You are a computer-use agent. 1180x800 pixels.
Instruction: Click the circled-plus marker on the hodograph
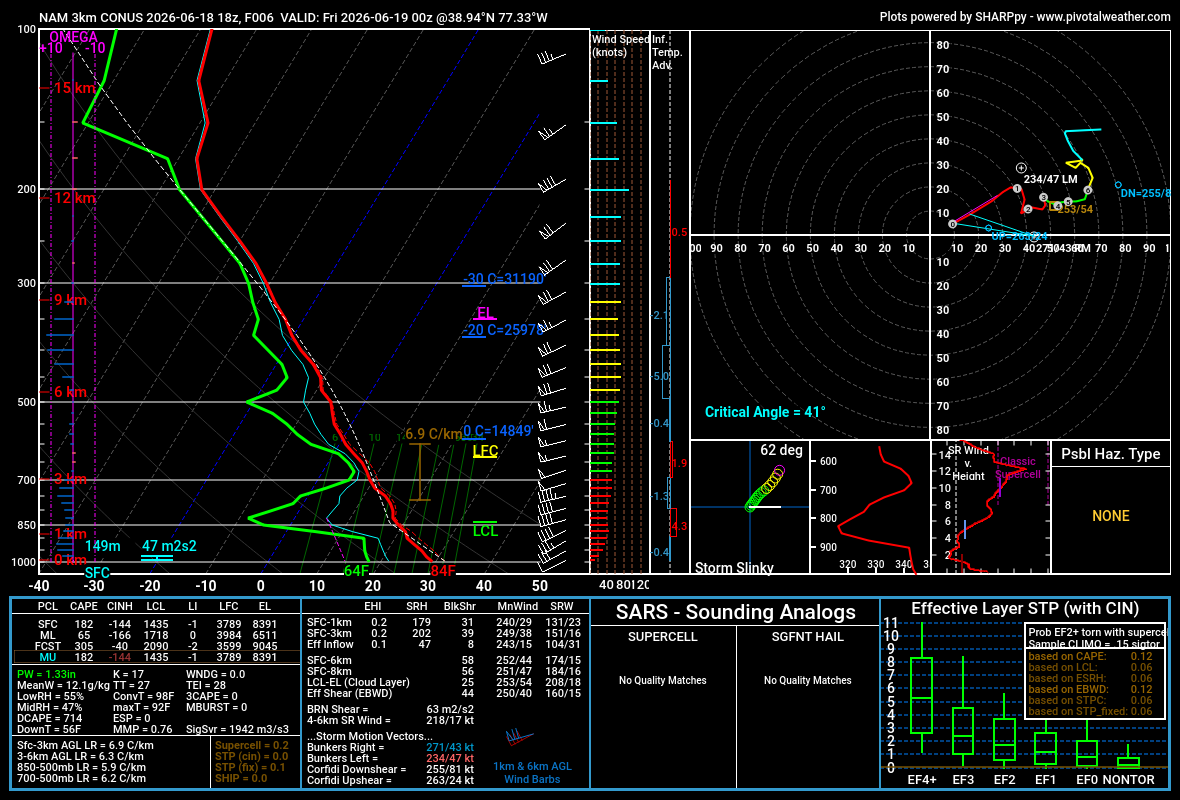coord(1021,168)
